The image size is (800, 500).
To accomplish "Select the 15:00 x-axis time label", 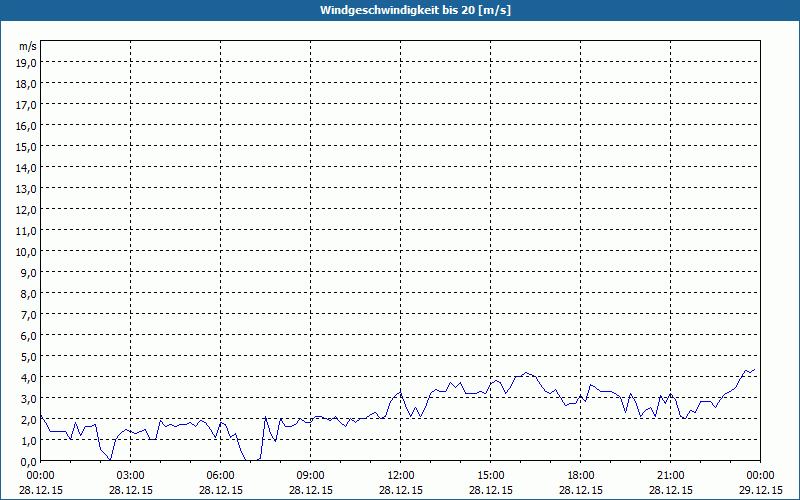I will click(491, 476).
